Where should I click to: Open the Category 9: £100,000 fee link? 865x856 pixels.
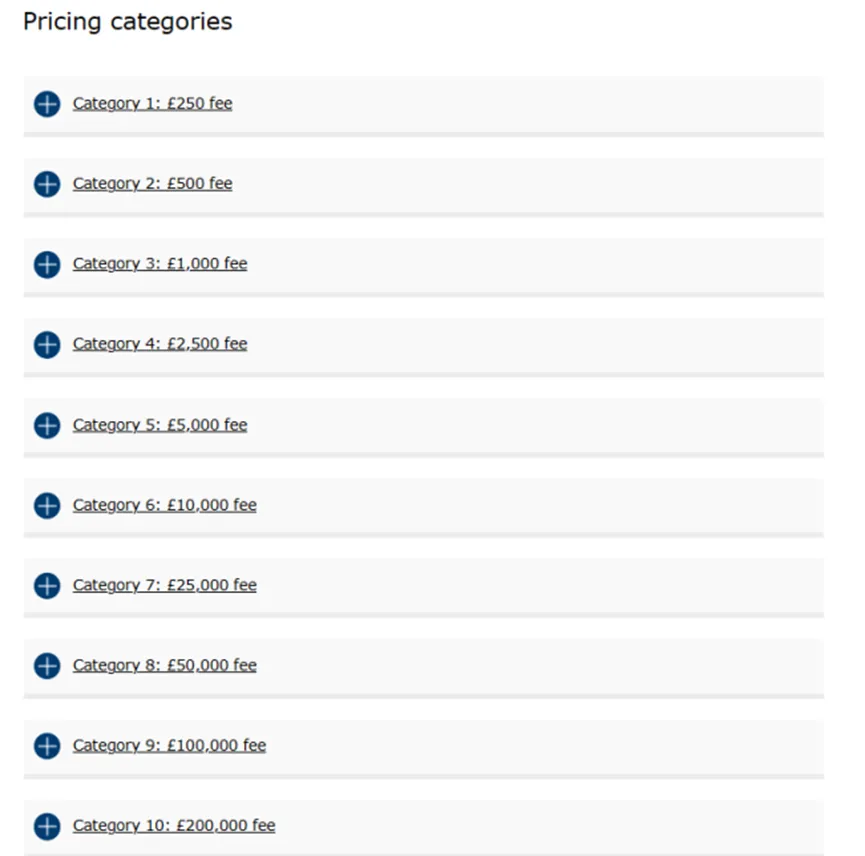[x=169, y=745]
